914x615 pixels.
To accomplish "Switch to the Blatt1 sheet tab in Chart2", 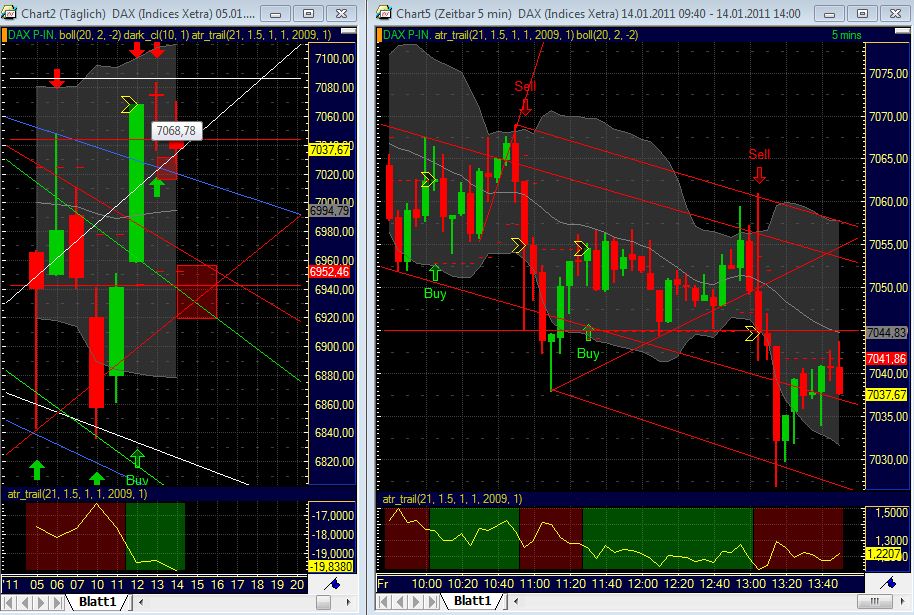I will click(100, 603).
